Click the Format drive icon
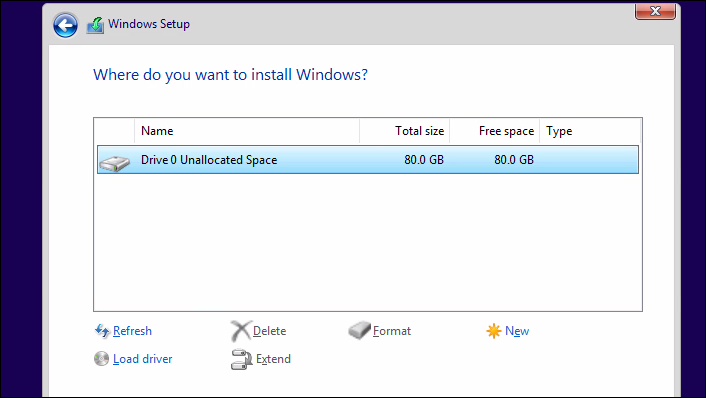This screenshot has height=398, width=706. (359, 330)
